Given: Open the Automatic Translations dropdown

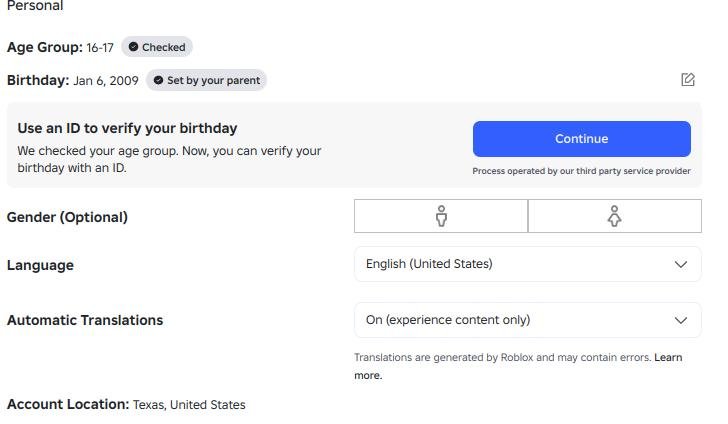Looking at the screenshot, I should tap(527, 320).
